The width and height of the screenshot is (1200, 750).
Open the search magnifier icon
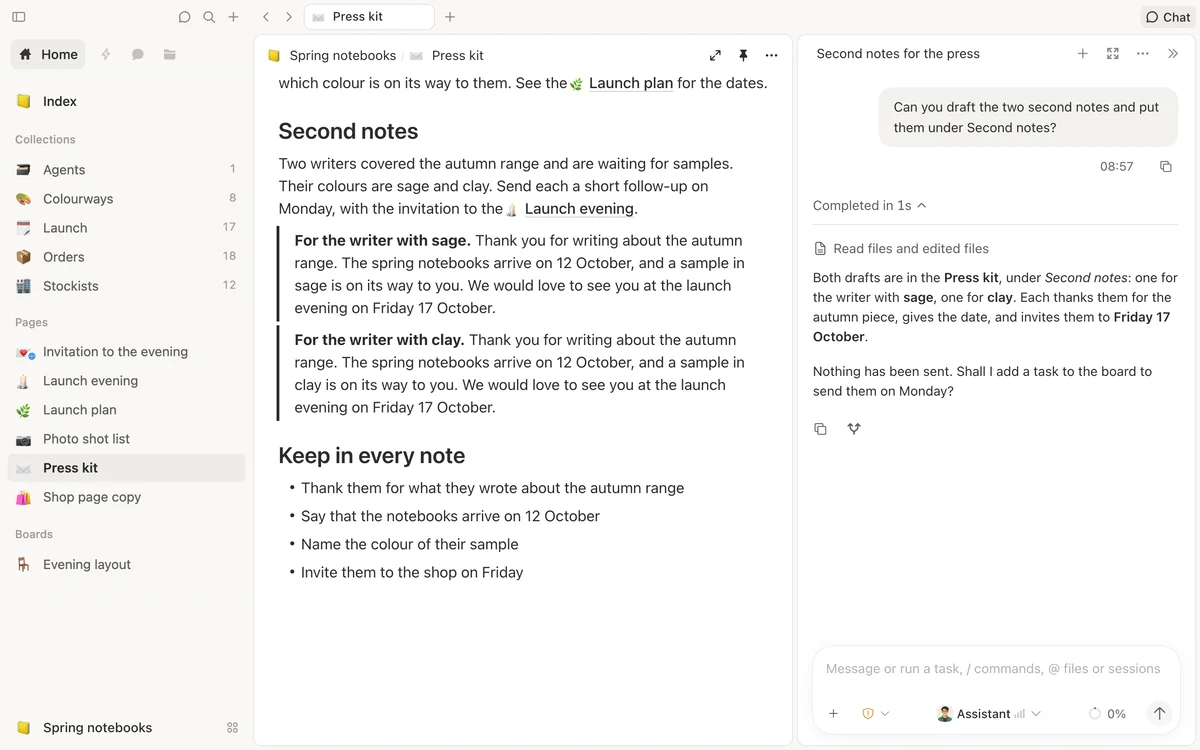(x=209, y=17)
